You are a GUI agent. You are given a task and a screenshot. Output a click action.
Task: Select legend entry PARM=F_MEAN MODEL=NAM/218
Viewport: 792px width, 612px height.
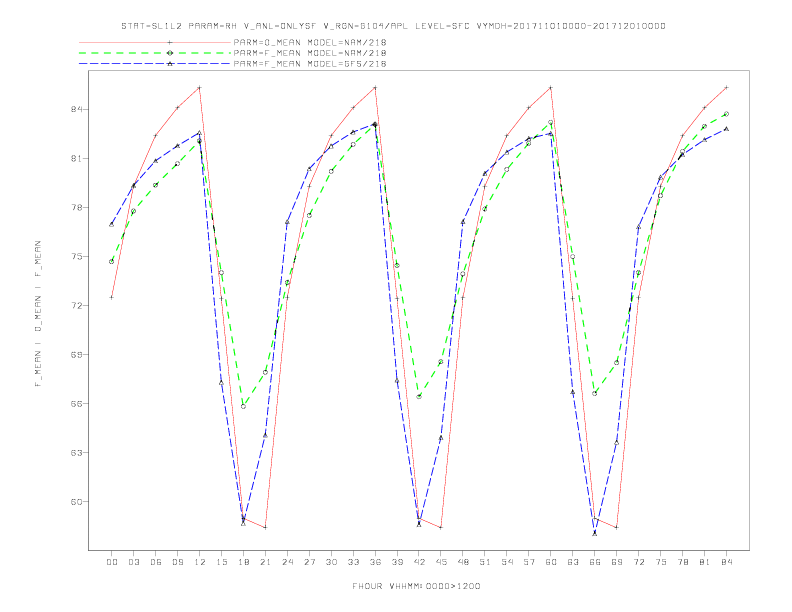pyautogui.click(x=310, y=53)
